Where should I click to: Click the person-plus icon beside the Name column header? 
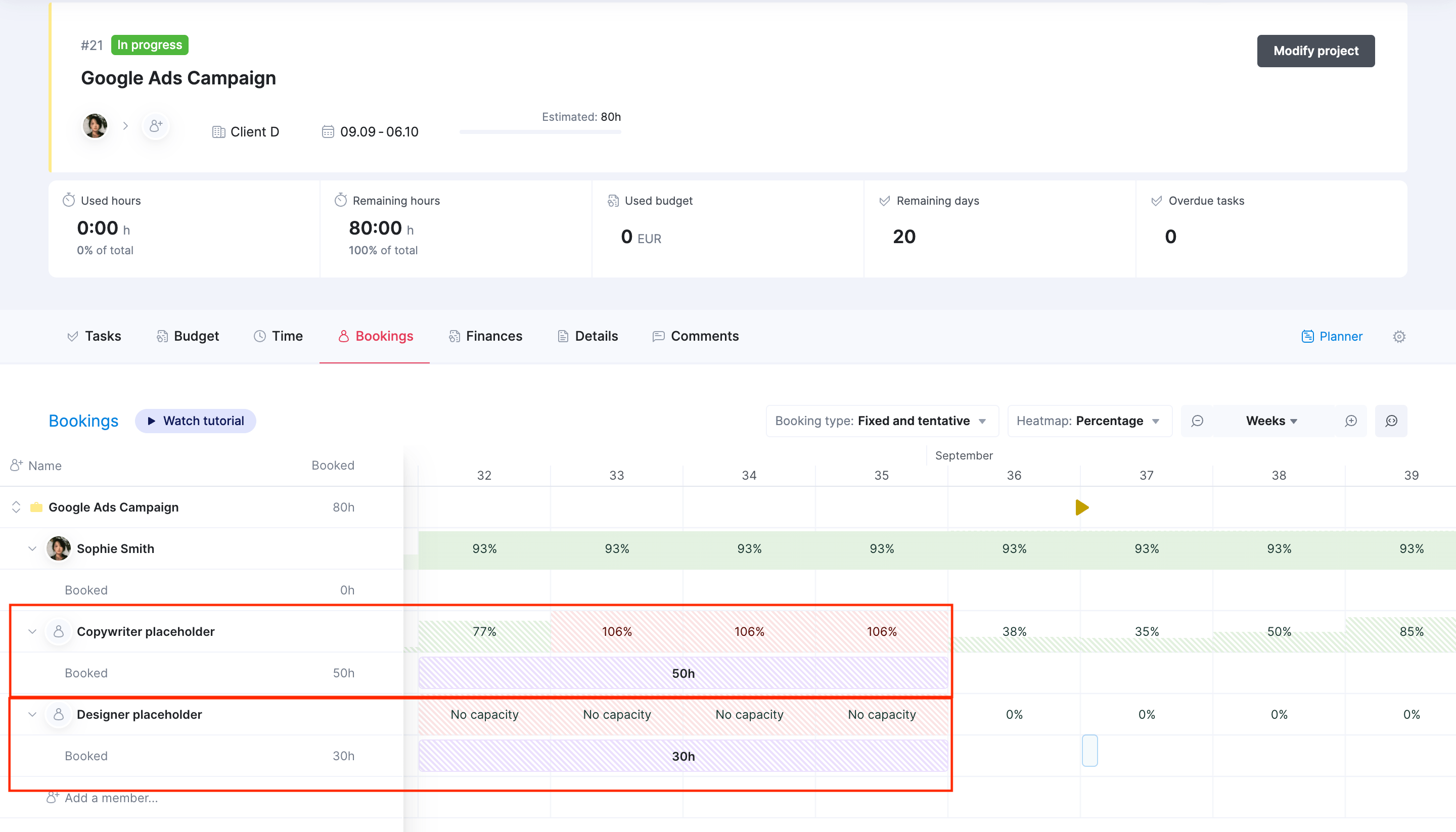pyautogui.click(x=16, y=465)
